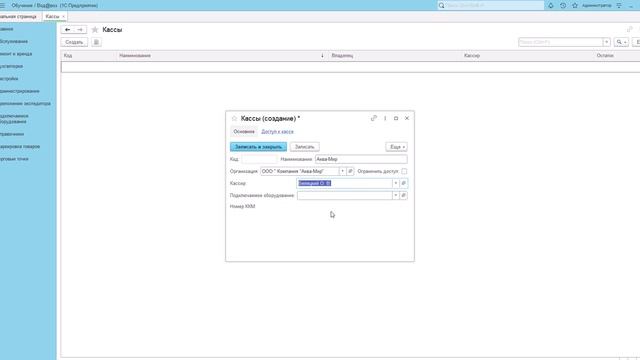
Task: Click Записать button
Action: point(304,147)
